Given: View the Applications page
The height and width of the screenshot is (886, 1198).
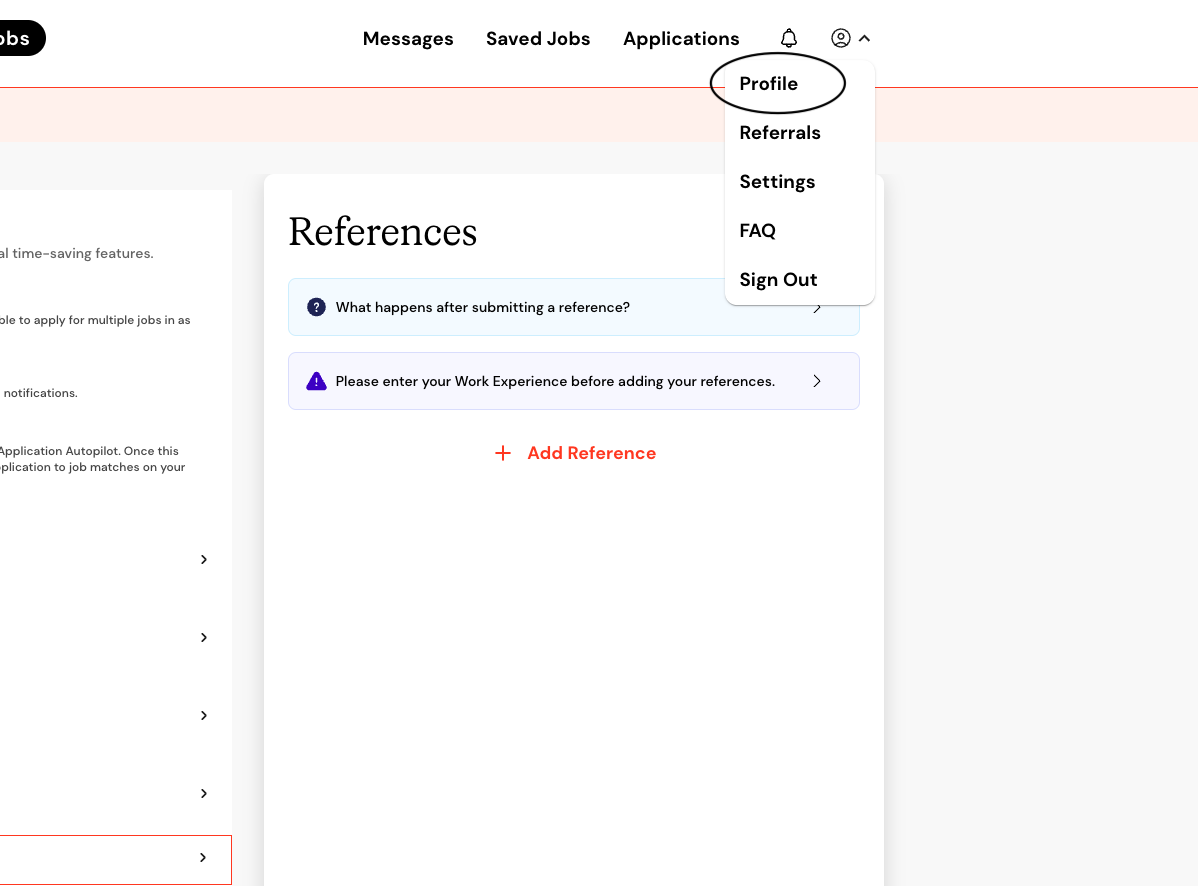Looking at the screenshot, I should click(x=681, y=38).
